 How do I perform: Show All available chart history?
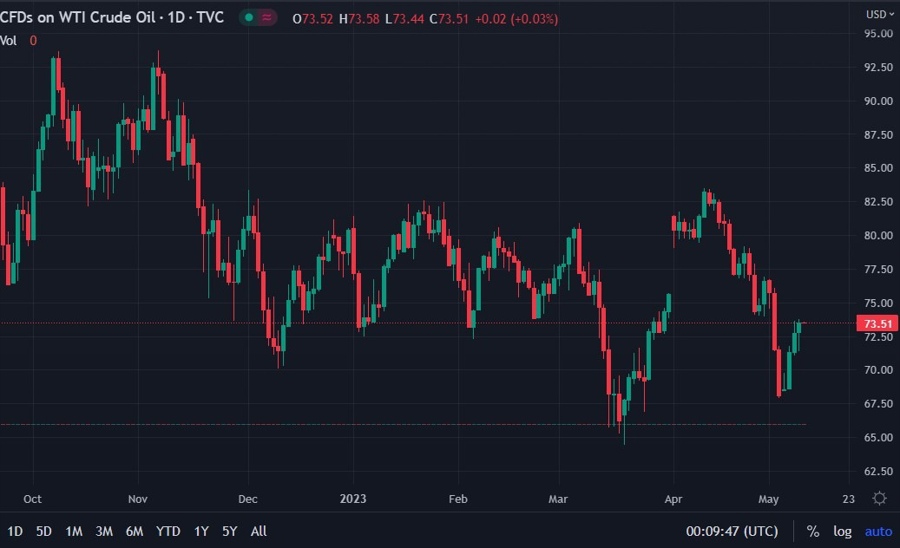tap(258, 531)
